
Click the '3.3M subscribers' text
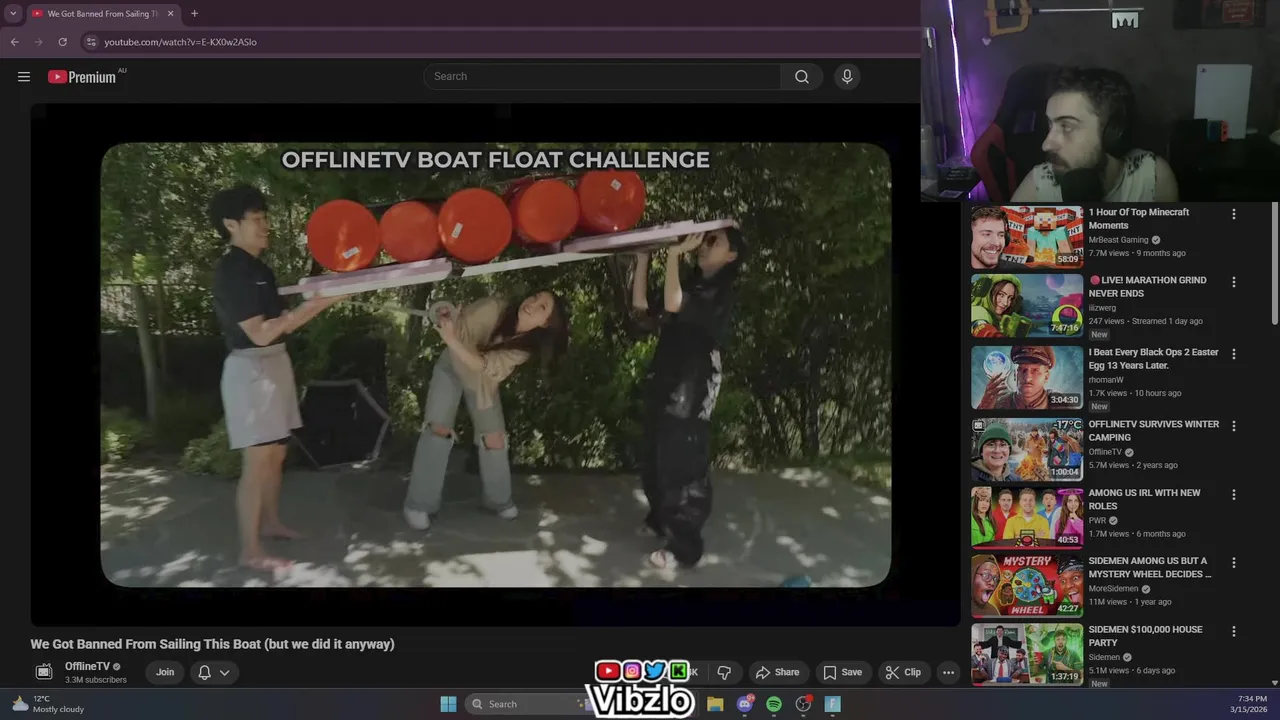pos(96,680)
